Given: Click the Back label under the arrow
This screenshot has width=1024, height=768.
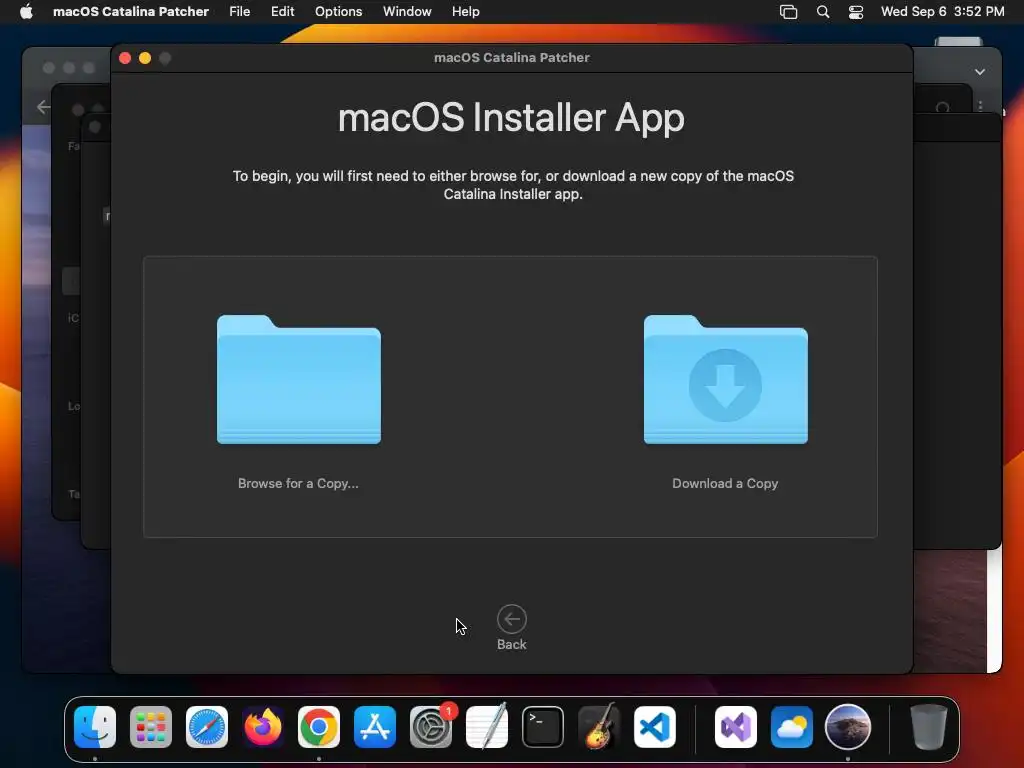Looking at the screenshot, I should point(511,645).
